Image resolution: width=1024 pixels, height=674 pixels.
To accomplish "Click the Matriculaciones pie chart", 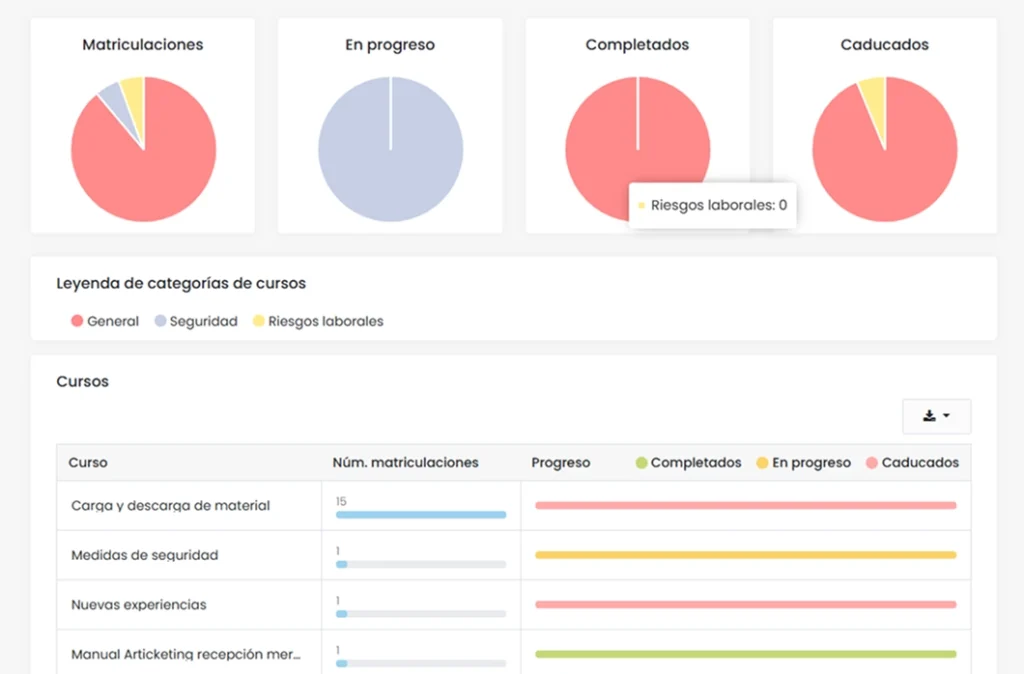I will pos(143,150).
